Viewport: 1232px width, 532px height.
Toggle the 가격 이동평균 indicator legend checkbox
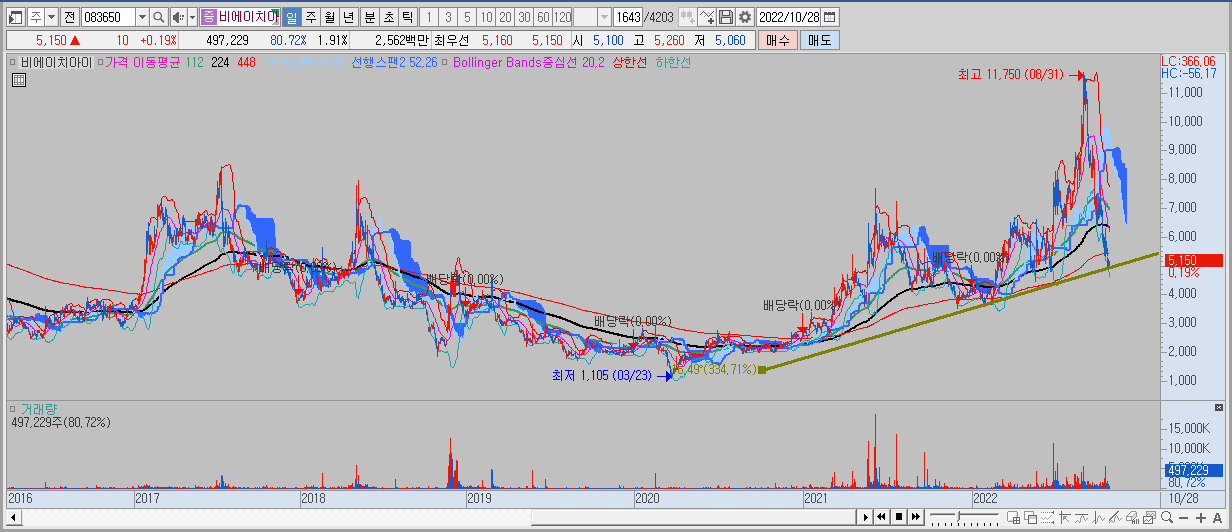[x=99, y=62]
